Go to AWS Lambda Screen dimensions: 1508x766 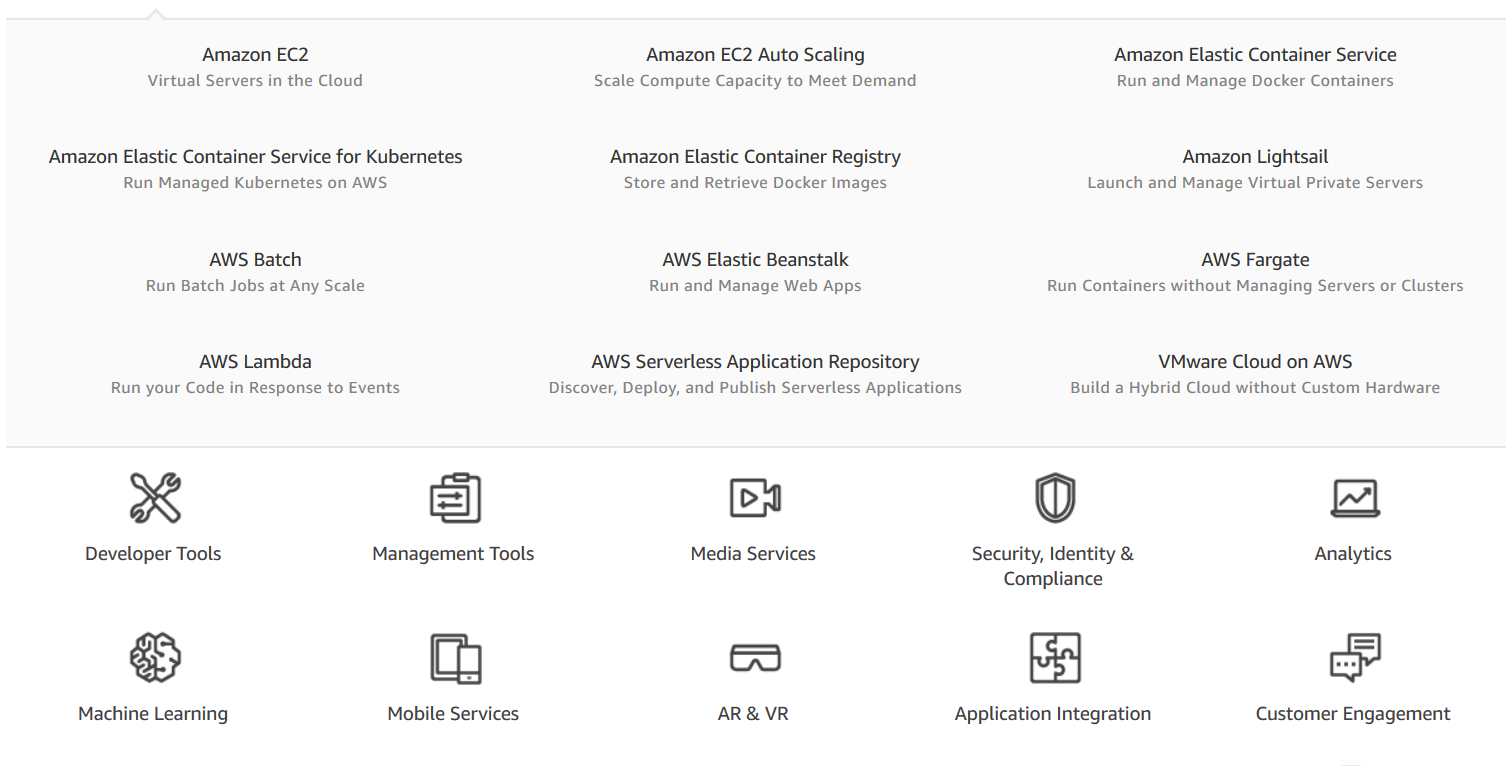coord(255,361)
